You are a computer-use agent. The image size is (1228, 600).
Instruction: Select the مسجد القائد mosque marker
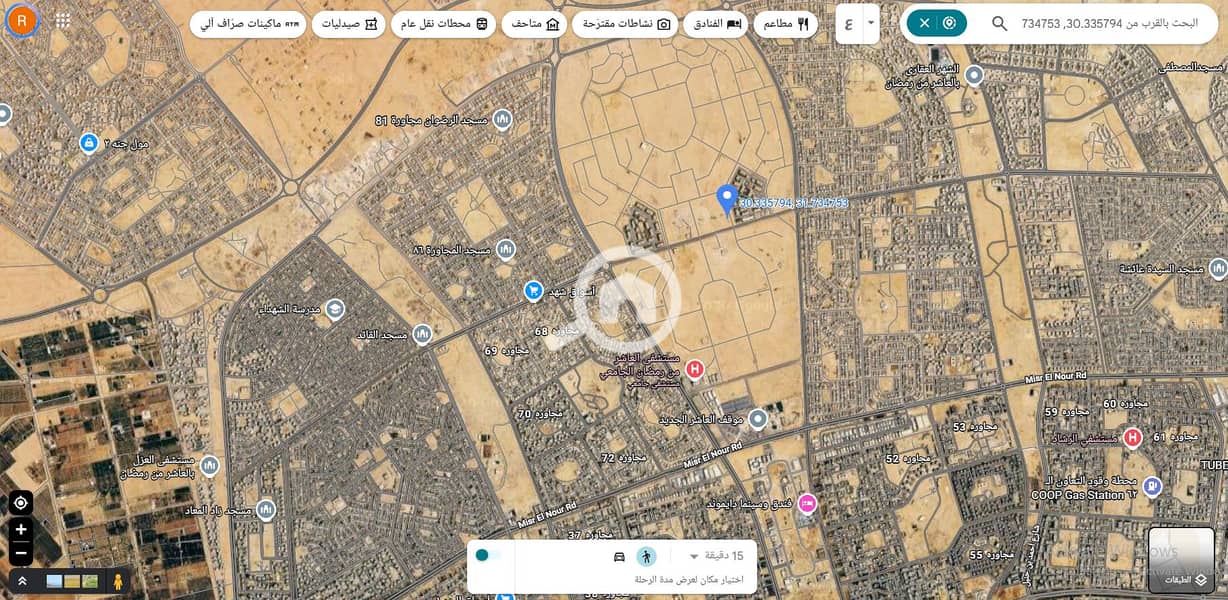pyautogui.click(x=422, y=334)
